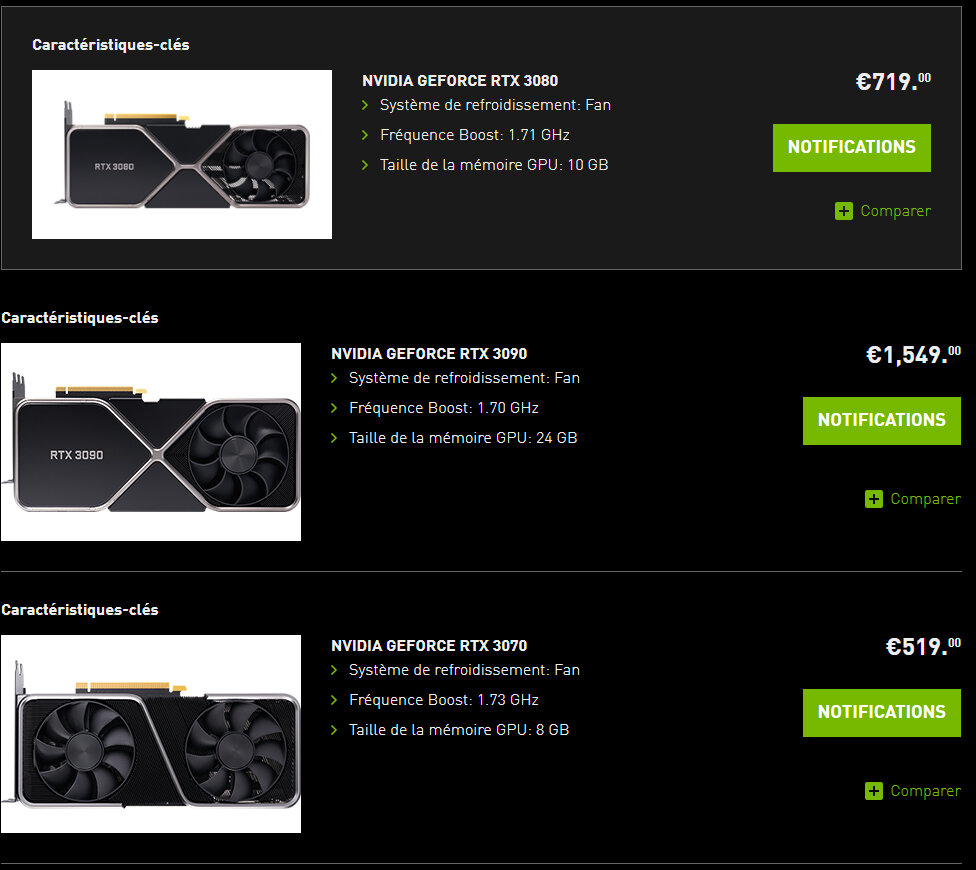Click the RTX 3090 Fréquence Boost chevron

point(335,408)
